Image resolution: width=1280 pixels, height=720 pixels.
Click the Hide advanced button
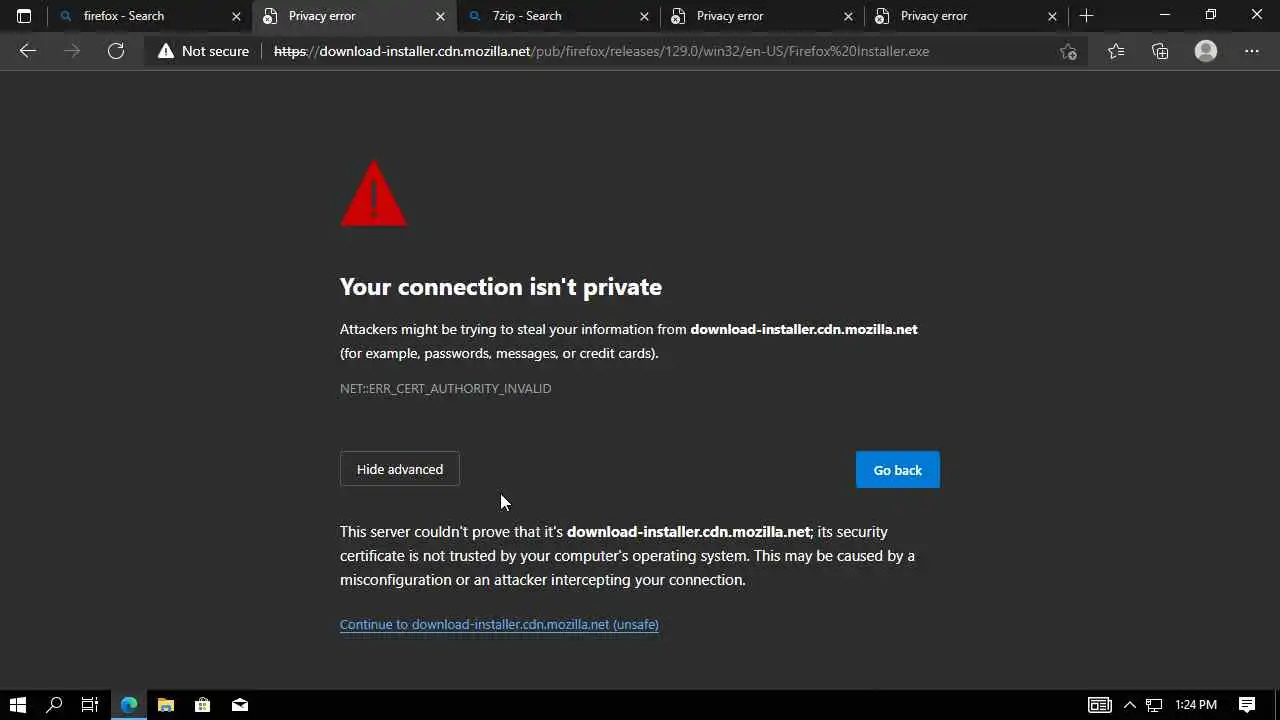(400, 469)
